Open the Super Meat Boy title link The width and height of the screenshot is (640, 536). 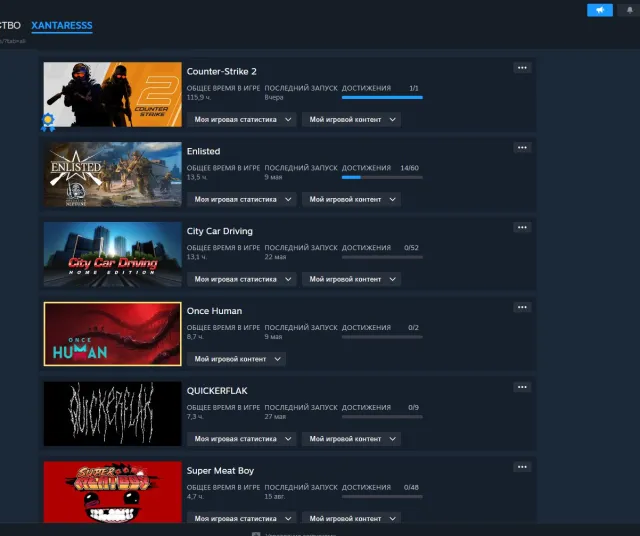(x=220, y=471)
